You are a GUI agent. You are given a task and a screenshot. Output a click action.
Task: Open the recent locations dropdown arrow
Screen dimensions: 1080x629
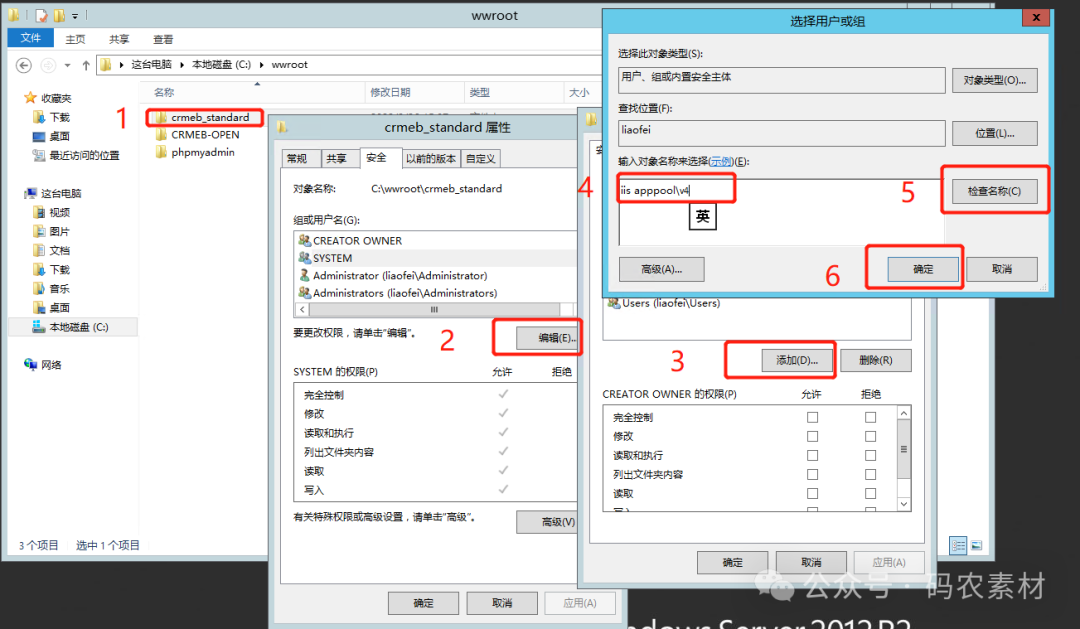[68, 65]
